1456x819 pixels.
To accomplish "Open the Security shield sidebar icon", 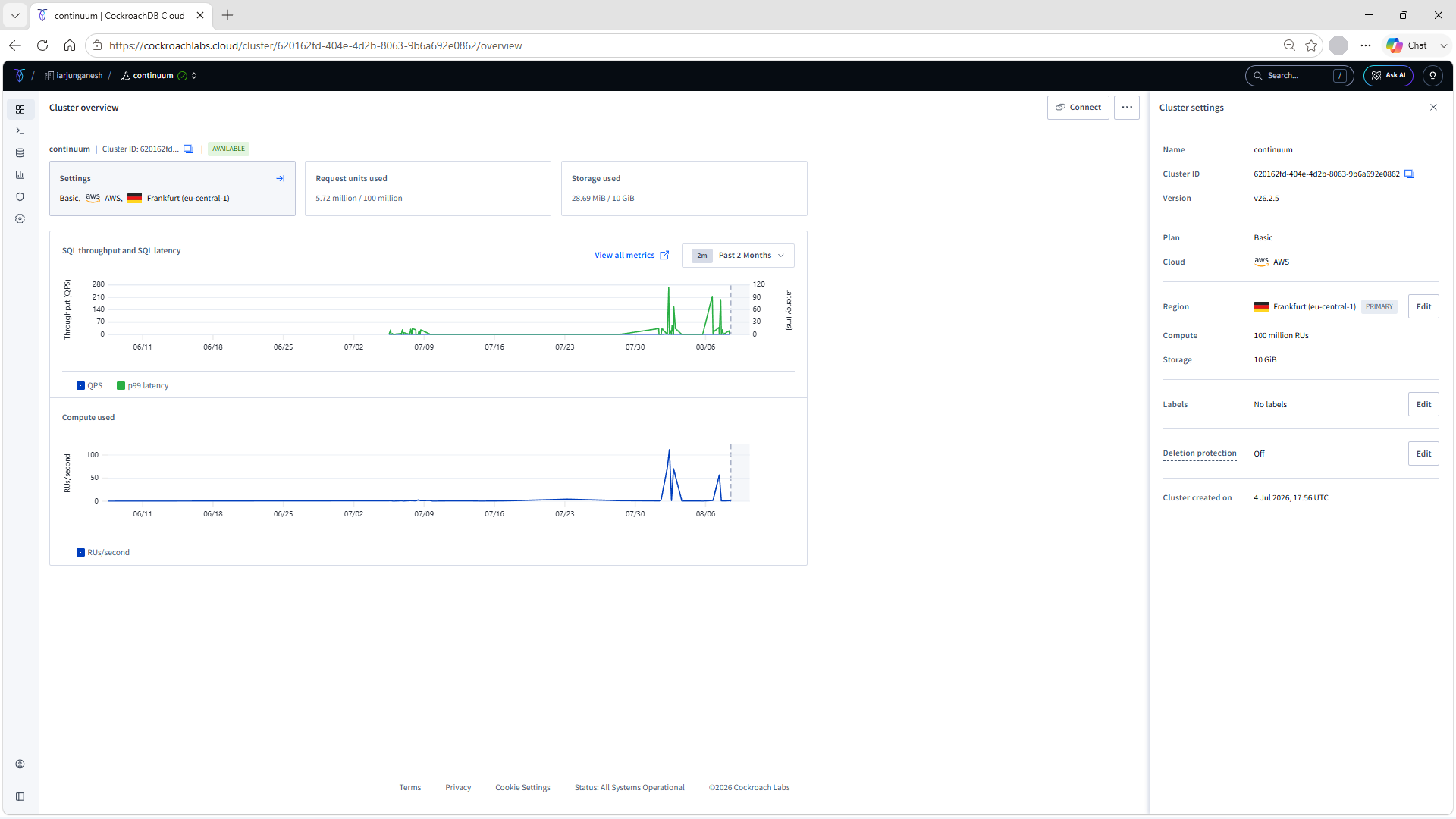I will 20,197.
